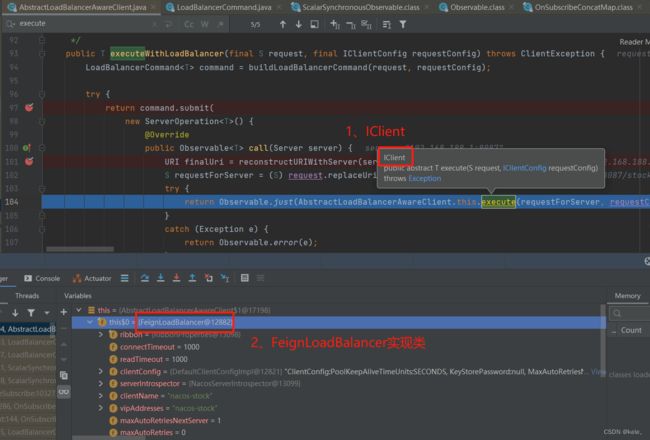
Task: Click the Exception link in the tooltip
Action: pyautogui.click(x=424, y=178)
